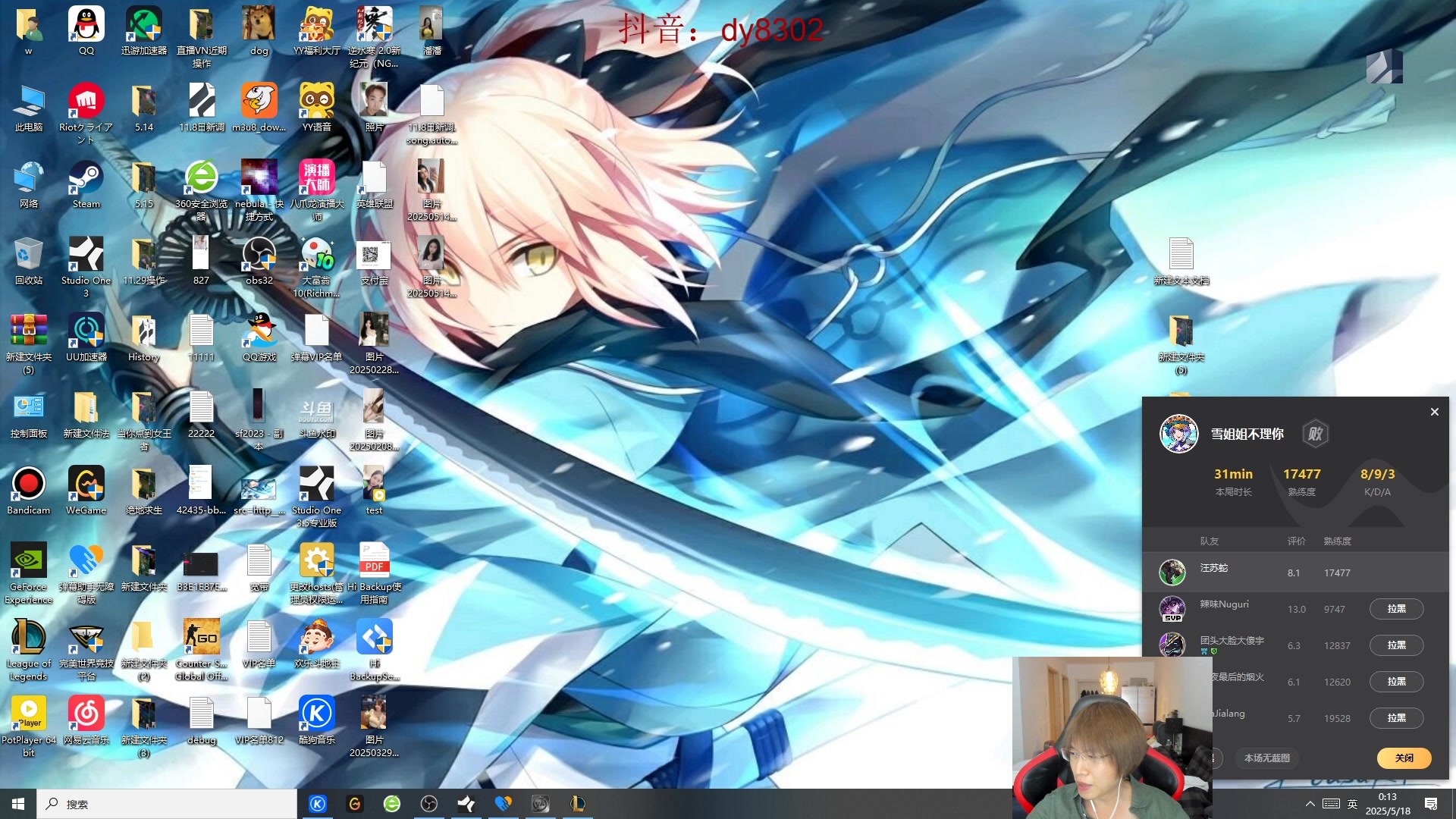Open the 迅游加速器 desktop icon
Image resolution: width=1456 pixels, height=819 pixels.
pos(144,31)
